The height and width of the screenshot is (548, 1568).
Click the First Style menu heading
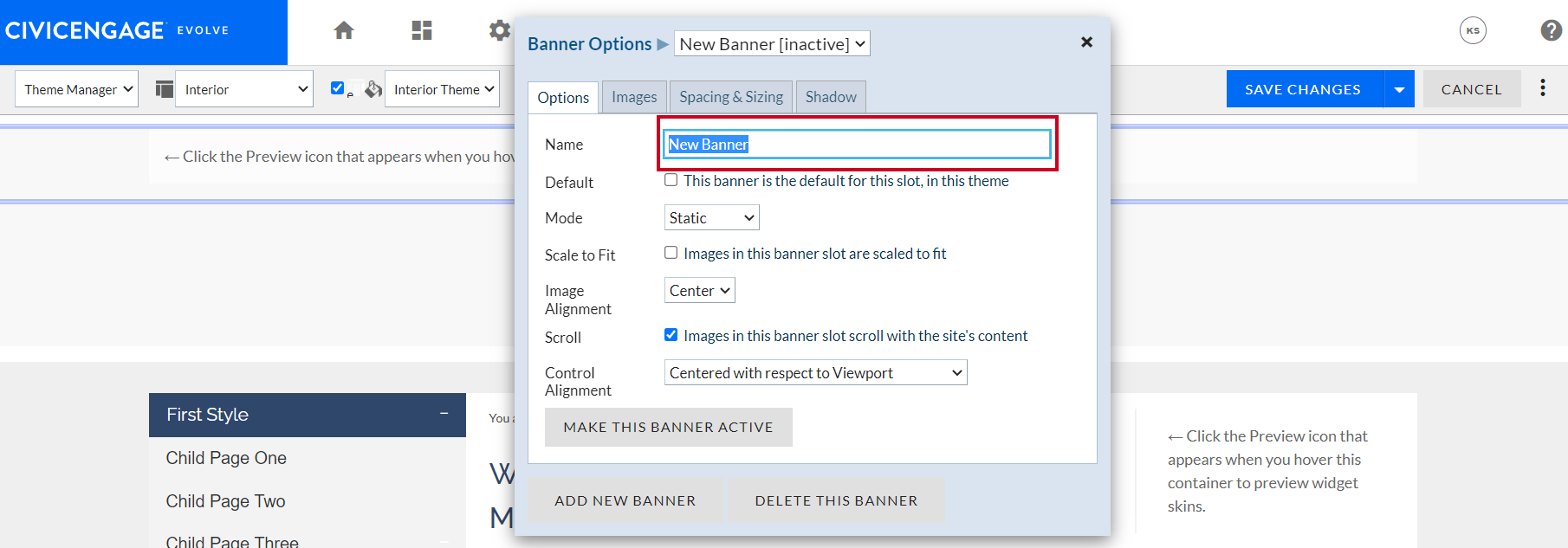click(x=208, y=415)
